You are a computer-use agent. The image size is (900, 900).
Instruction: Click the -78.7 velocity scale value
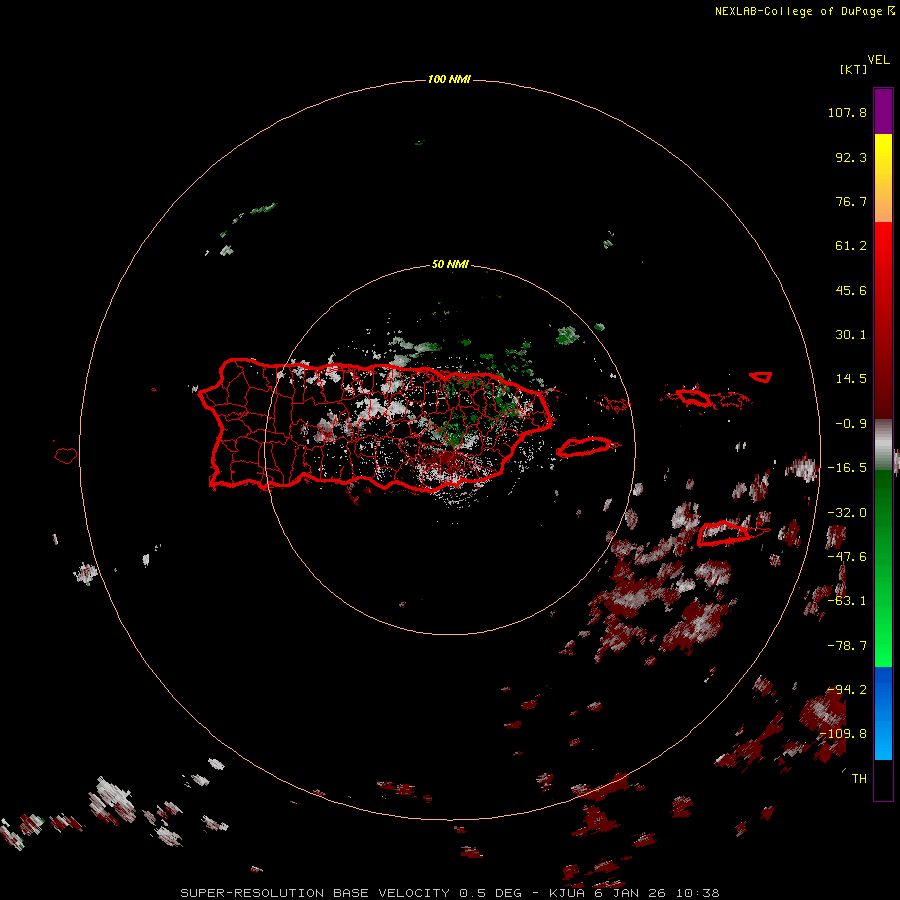tap(847, 646)
